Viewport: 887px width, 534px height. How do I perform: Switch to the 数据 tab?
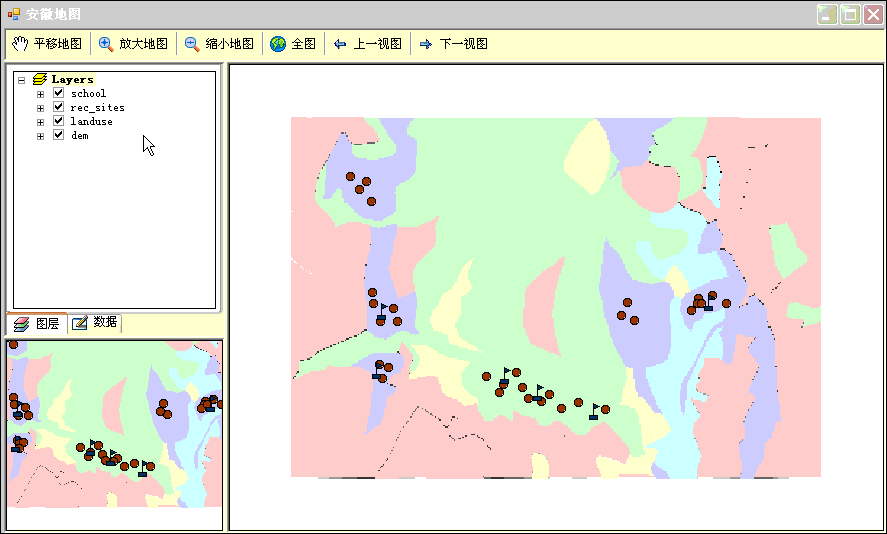pyautogui.click(x=94, y=322)
